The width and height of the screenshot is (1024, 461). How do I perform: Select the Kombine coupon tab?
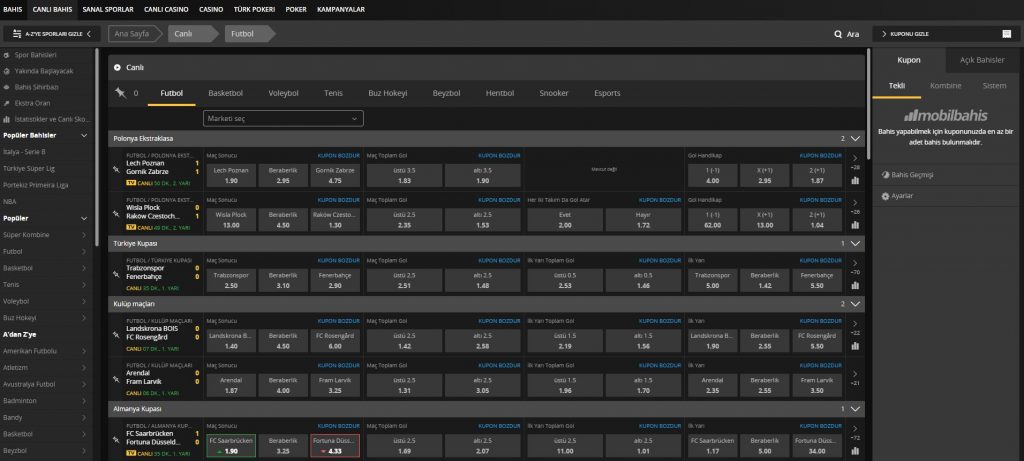(946, 86)
